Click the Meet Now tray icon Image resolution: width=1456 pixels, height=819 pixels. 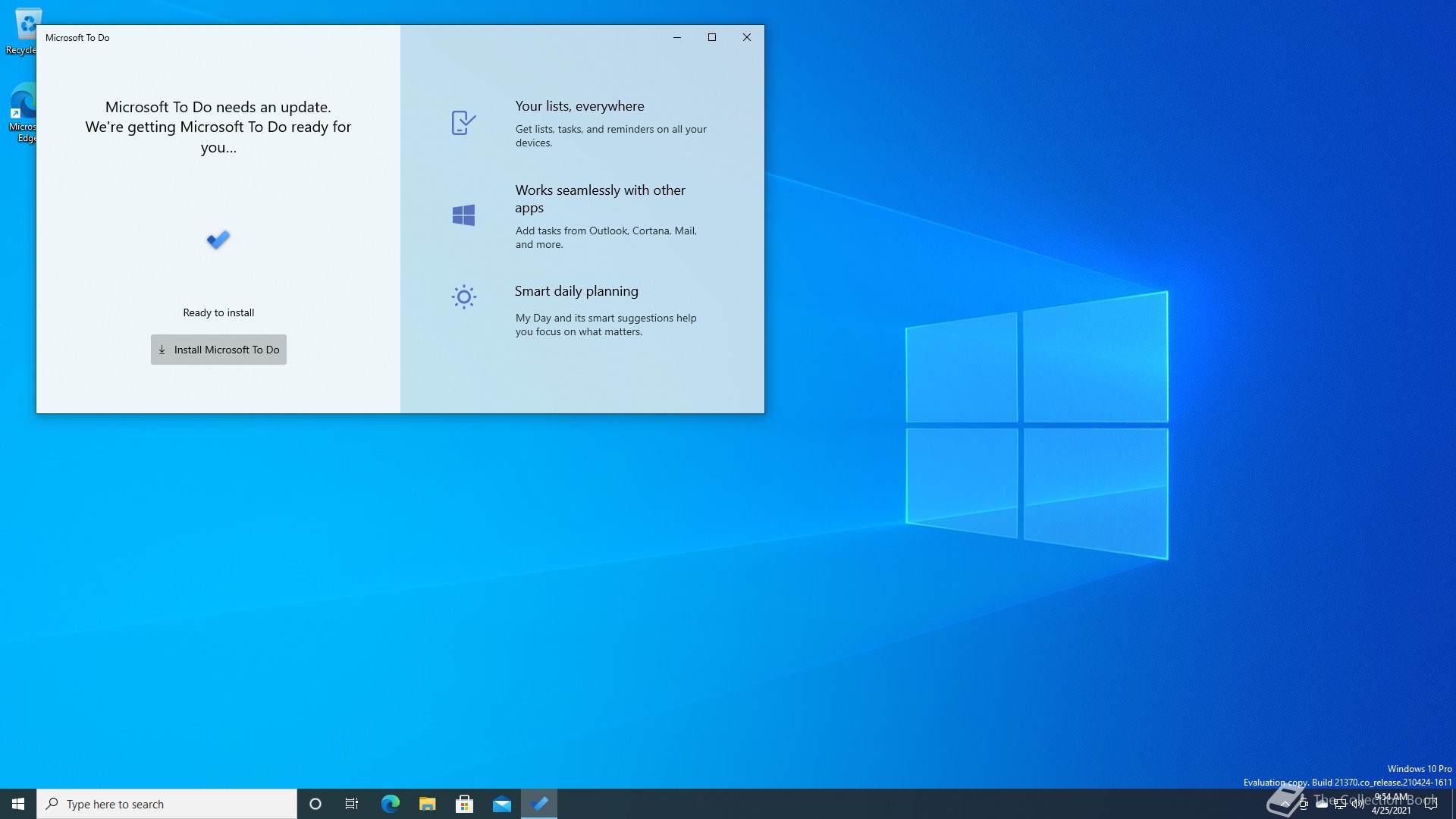point(1304,804)
